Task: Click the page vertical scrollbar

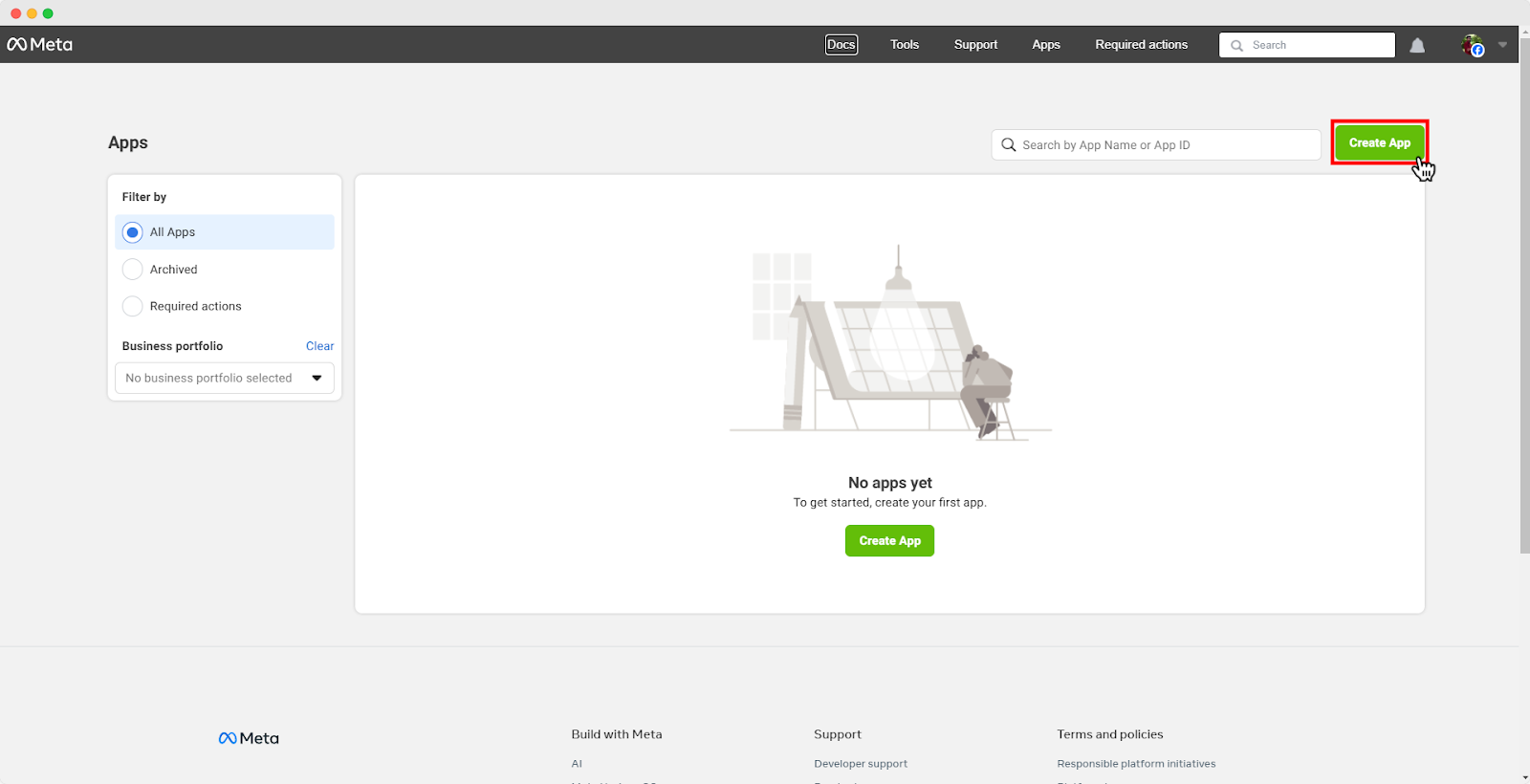Action: [x=1524, y=296]
